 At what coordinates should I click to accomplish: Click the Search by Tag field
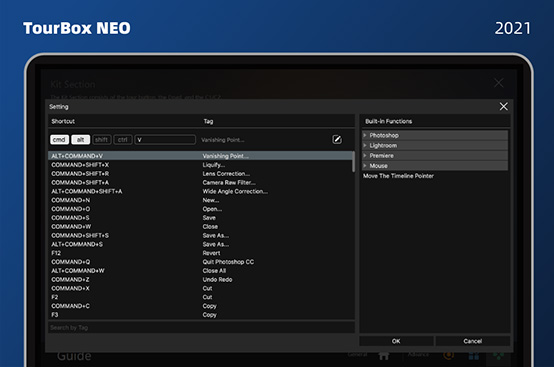tap(201, 327)
